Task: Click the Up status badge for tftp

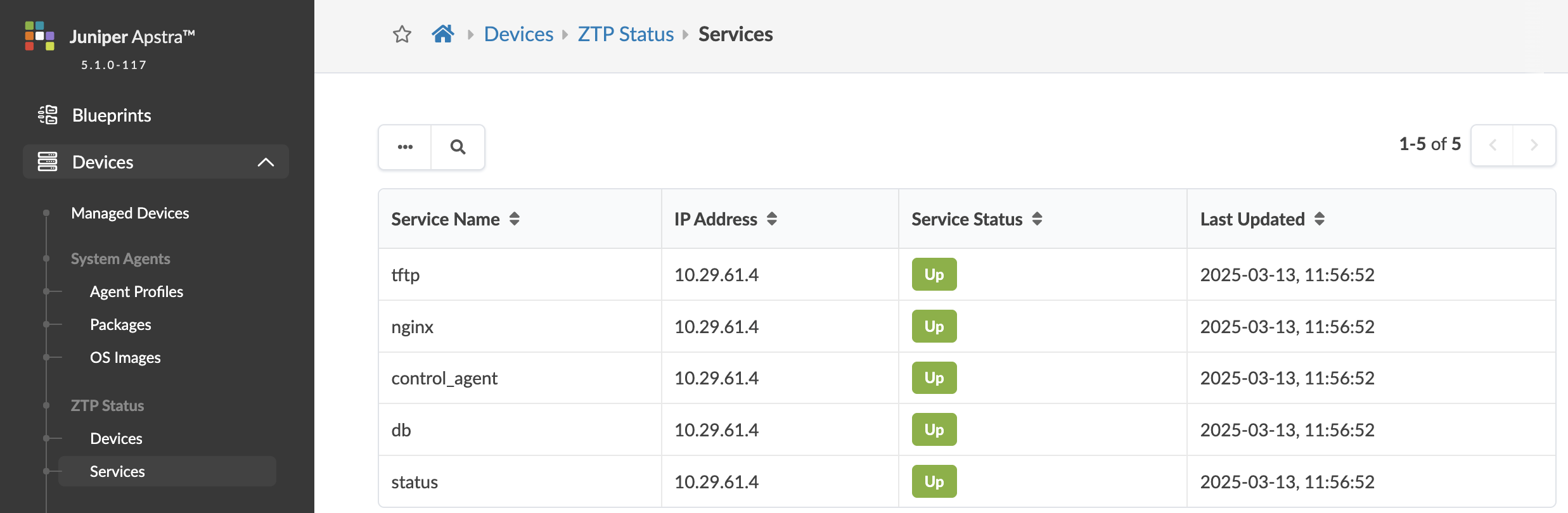Action: pos(934,274)
